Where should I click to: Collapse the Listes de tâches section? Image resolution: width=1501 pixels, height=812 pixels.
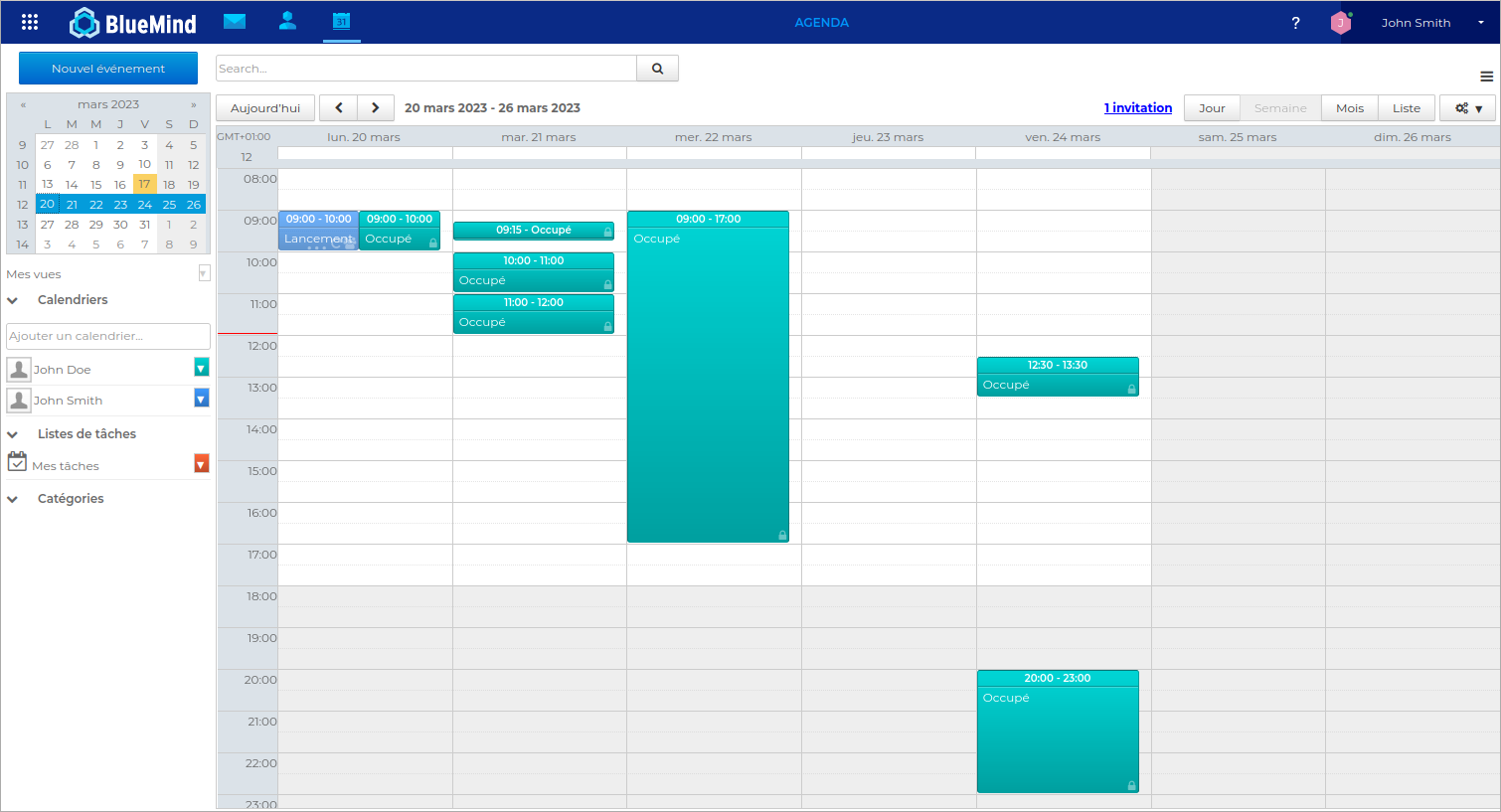(13, 434)
